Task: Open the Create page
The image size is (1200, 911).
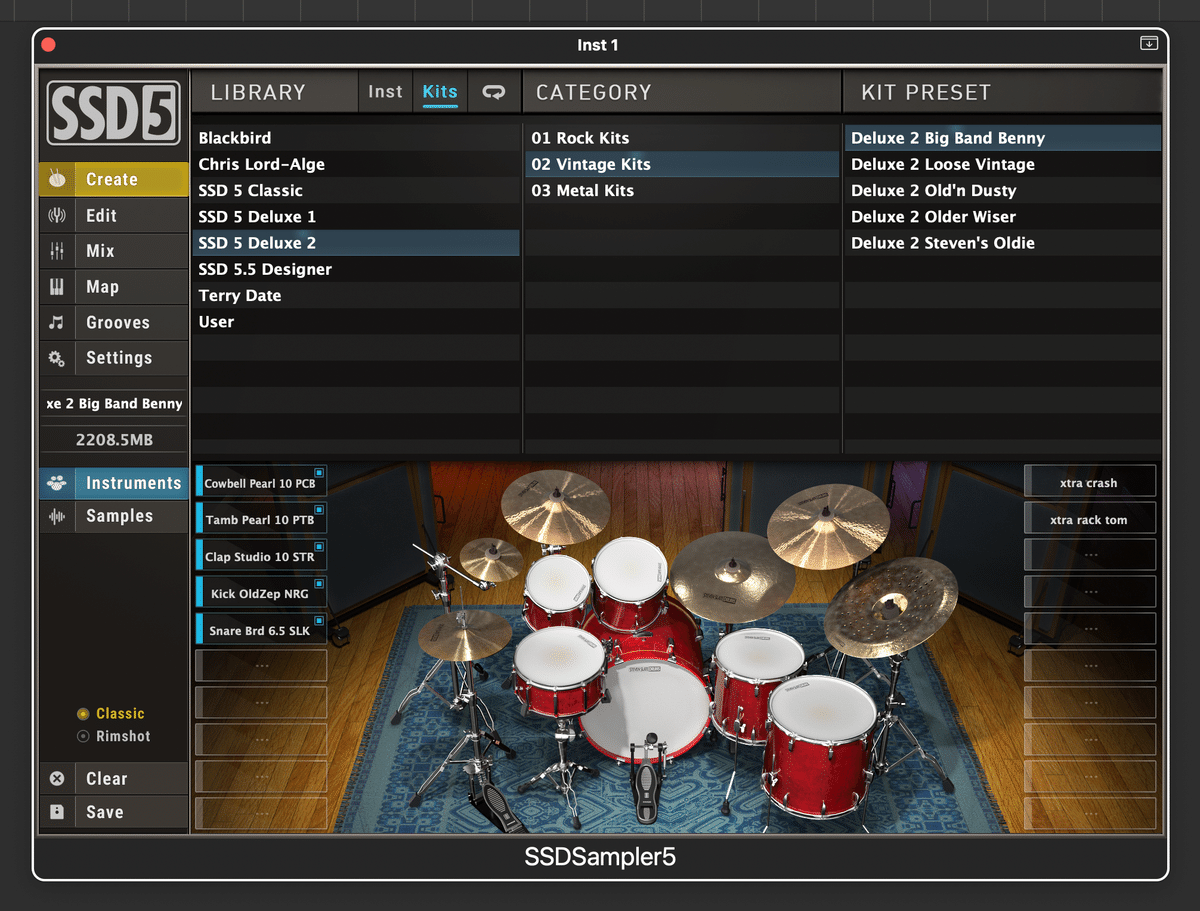Action: click(x=113, y=179)
